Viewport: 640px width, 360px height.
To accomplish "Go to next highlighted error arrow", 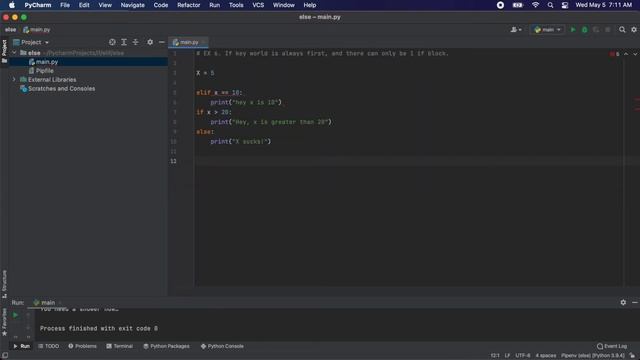I will click(635, 54).
